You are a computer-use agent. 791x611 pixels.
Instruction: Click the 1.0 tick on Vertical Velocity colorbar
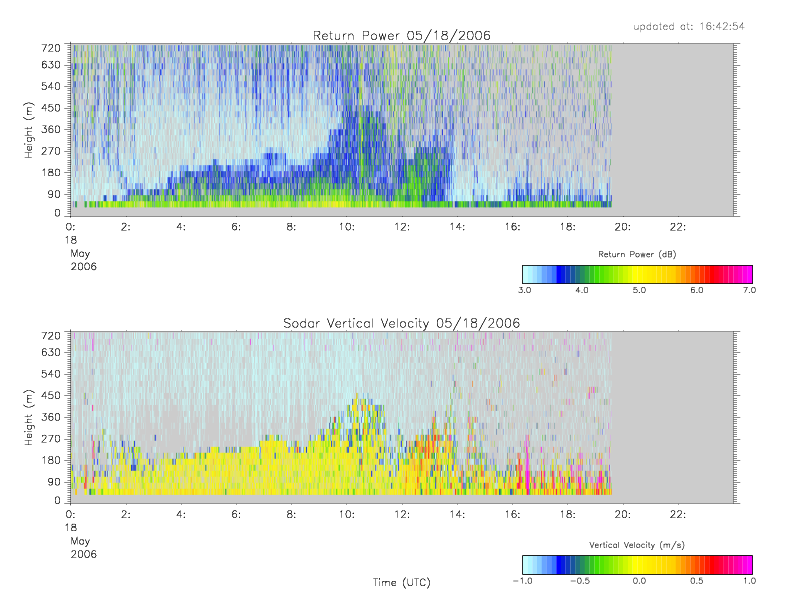pos(750,581)
